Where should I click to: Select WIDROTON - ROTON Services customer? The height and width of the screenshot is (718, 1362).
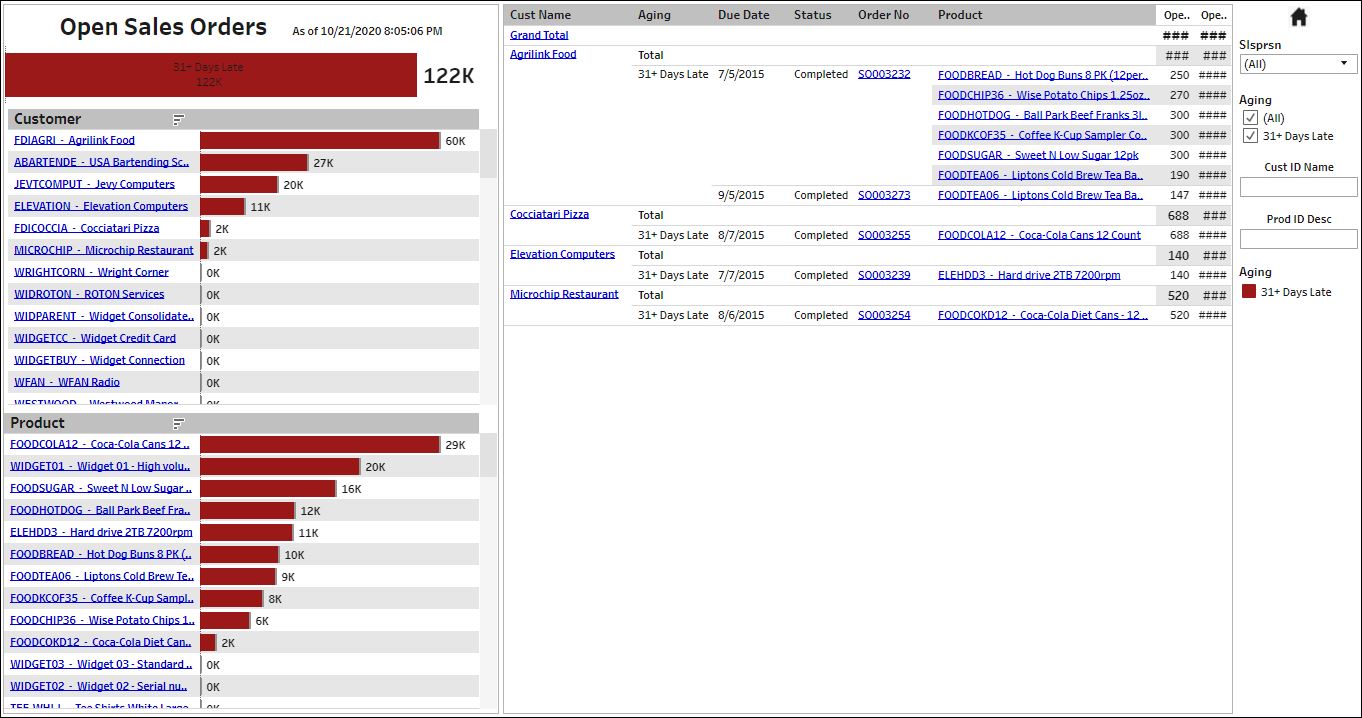pyautogui.click(x=89, y=294)
